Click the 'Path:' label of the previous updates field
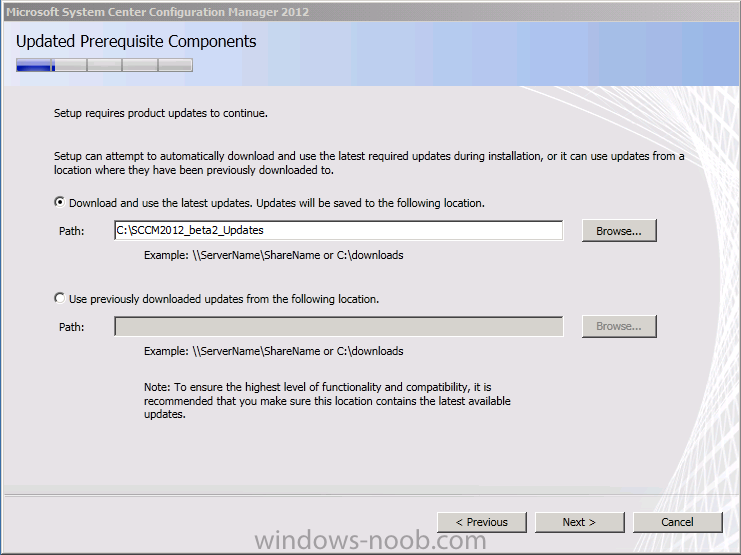741x555 pixels. (x=71, y=327)
